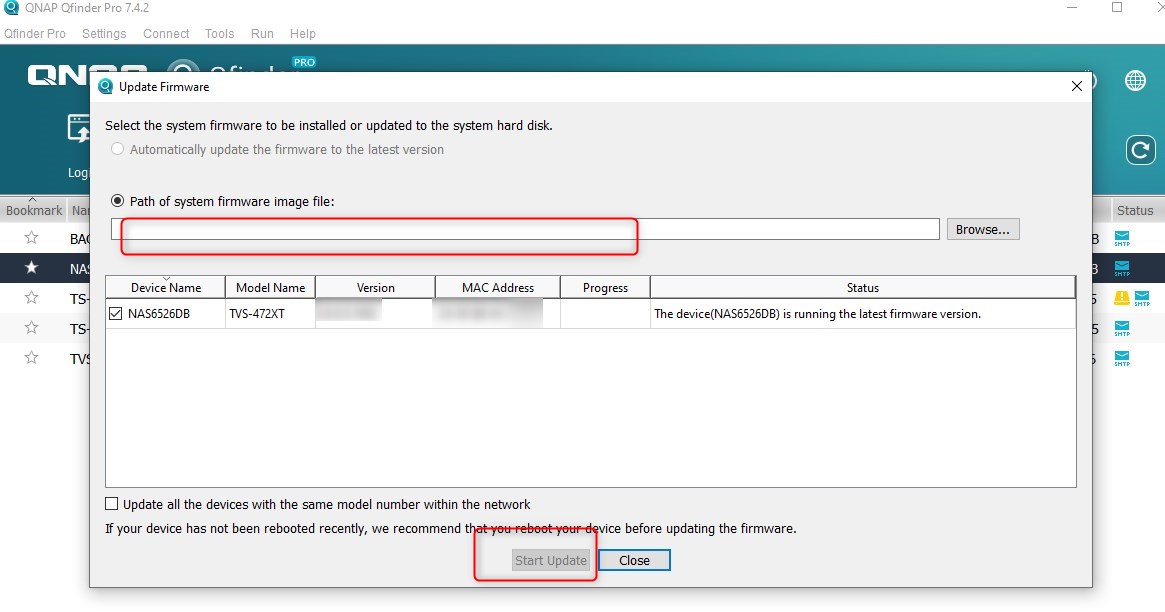The image size is (1165, 612).
Task: Click the Status header in the main list
Action: pos(1135,210)
